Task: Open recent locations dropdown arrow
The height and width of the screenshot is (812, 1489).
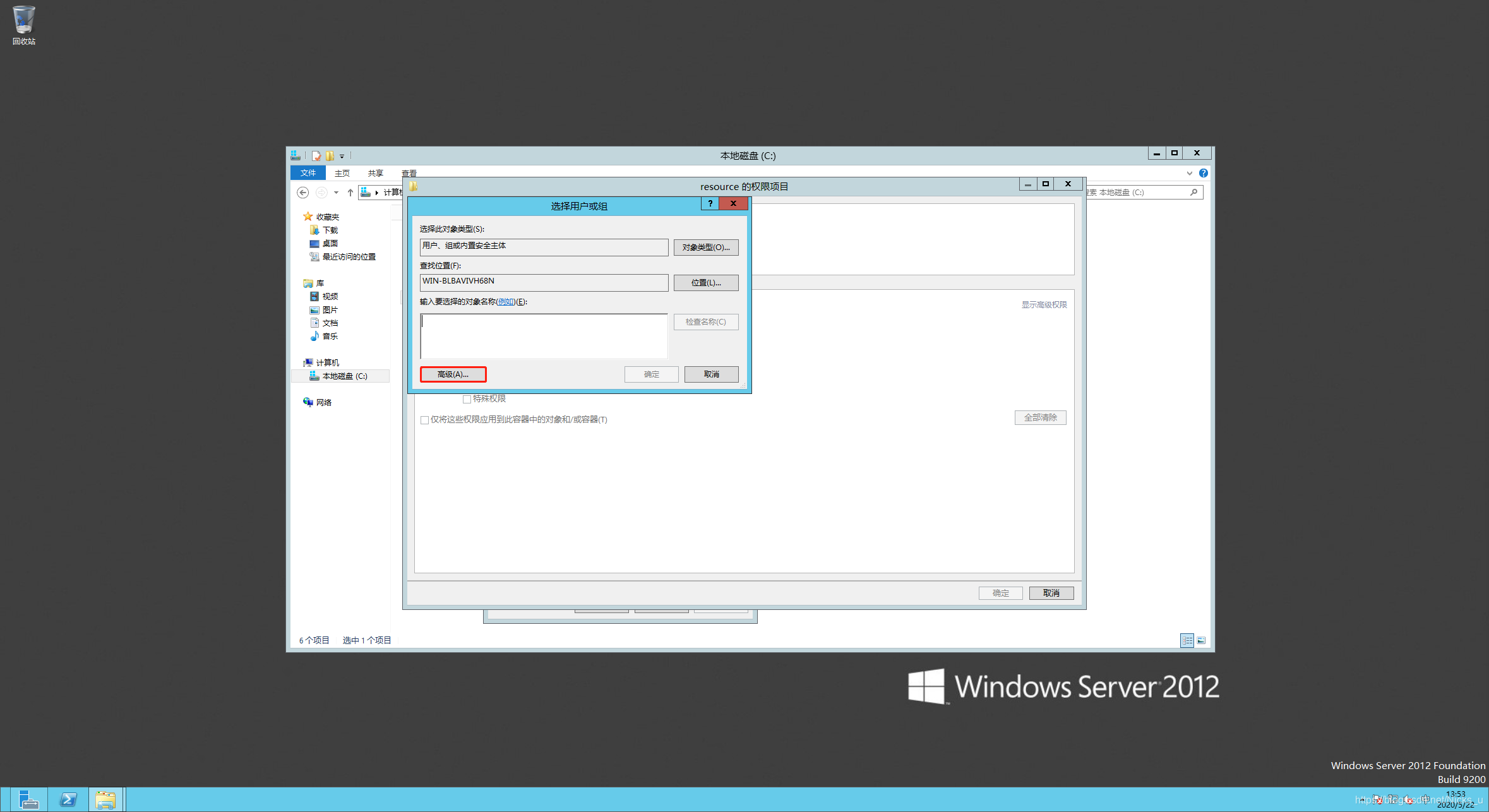Action: click(x=336, y=193)
